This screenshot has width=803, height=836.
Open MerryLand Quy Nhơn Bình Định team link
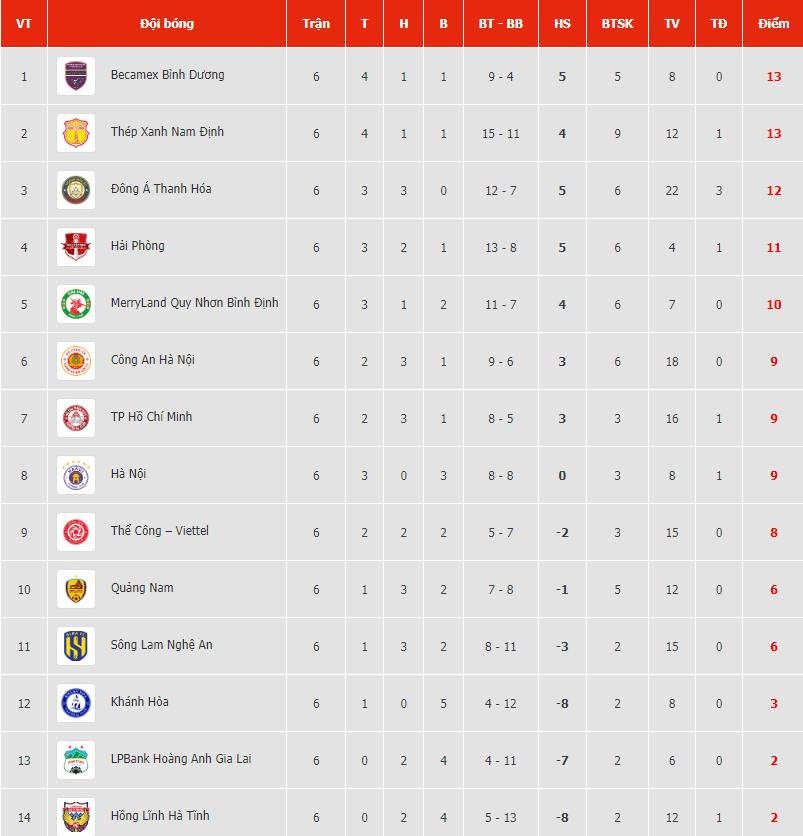194,303
